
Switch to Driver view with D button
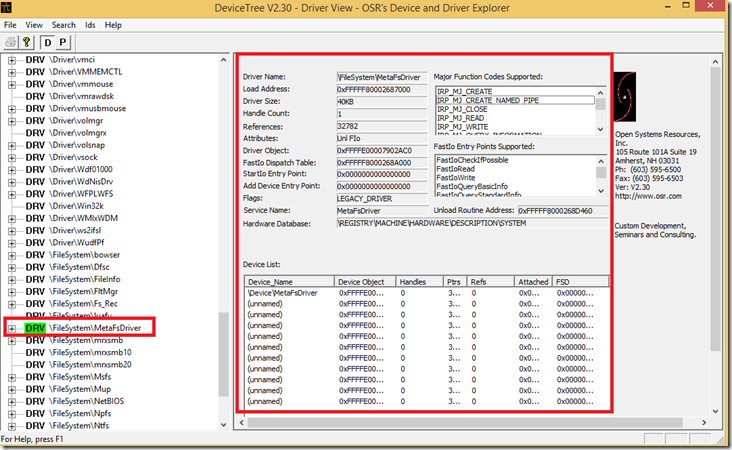click(47, 43)
